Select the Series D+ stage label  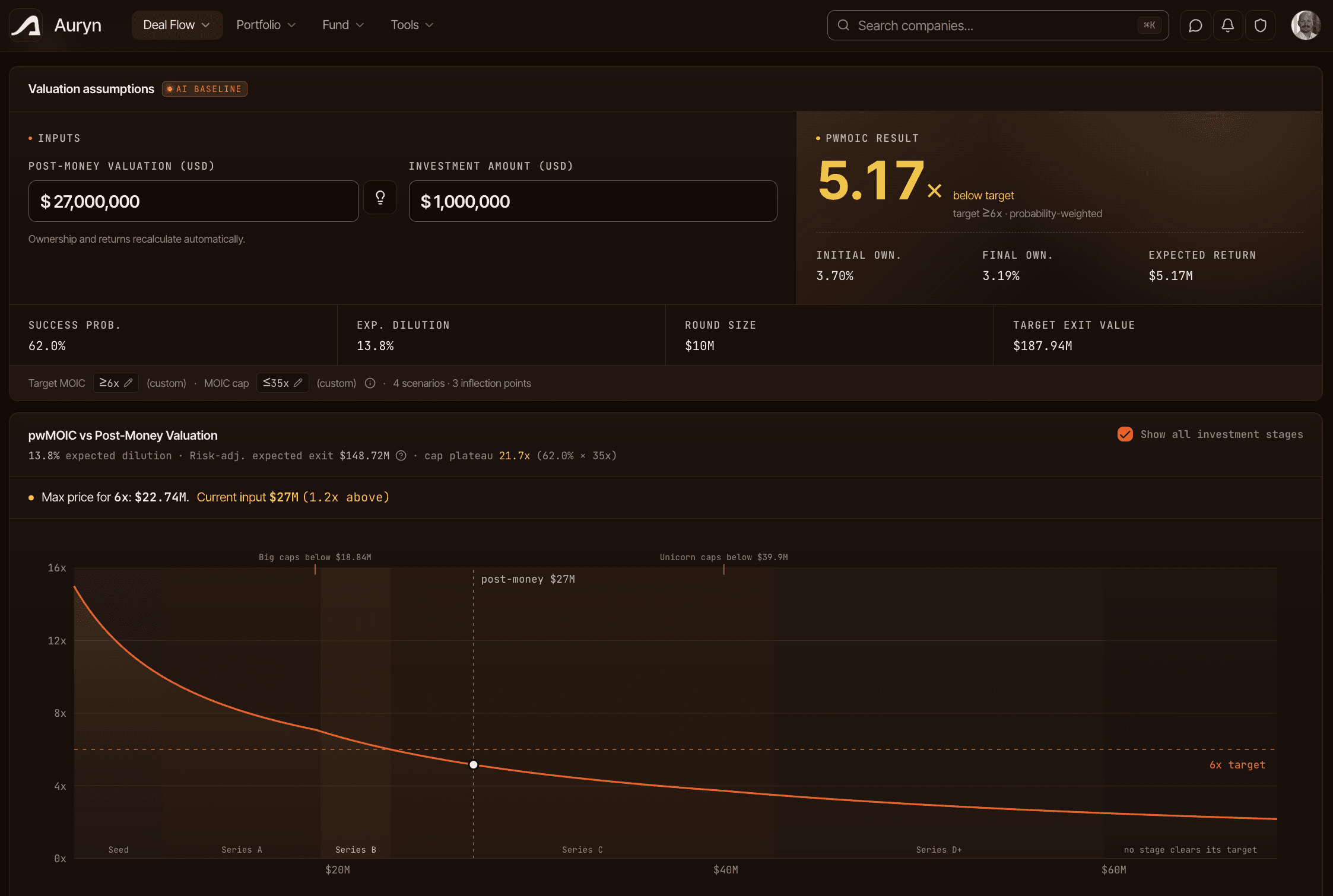(x=938, y=850)
